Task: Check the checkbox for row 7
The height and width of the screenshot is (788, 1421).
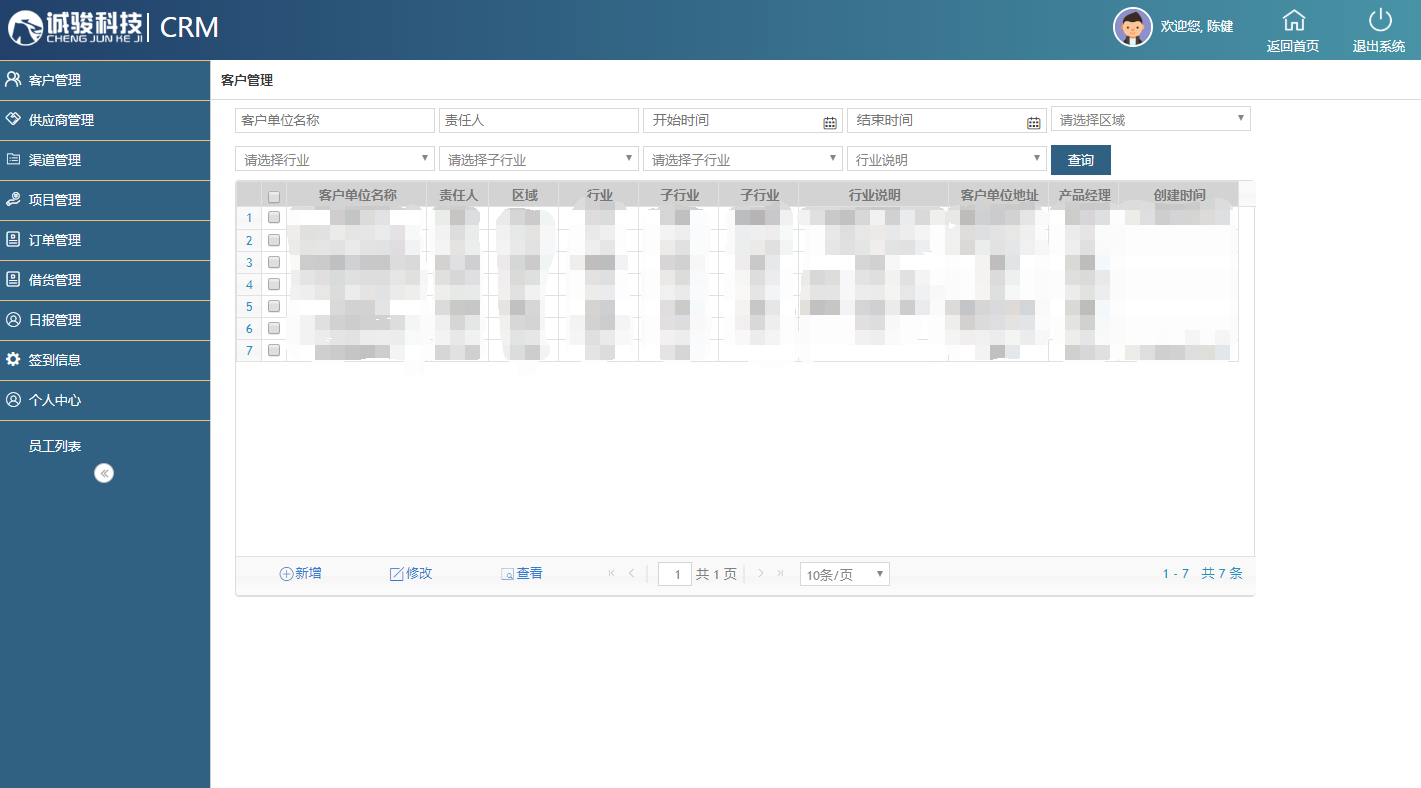Action: [274, 350]
